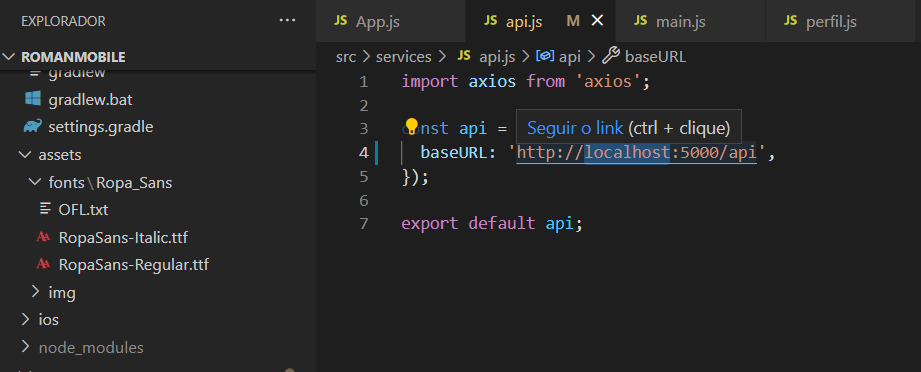This screenshot has width=921, height=372.
Task: Open RopaSans-Italic.ttf font file
Action: [x=123, y=237]
